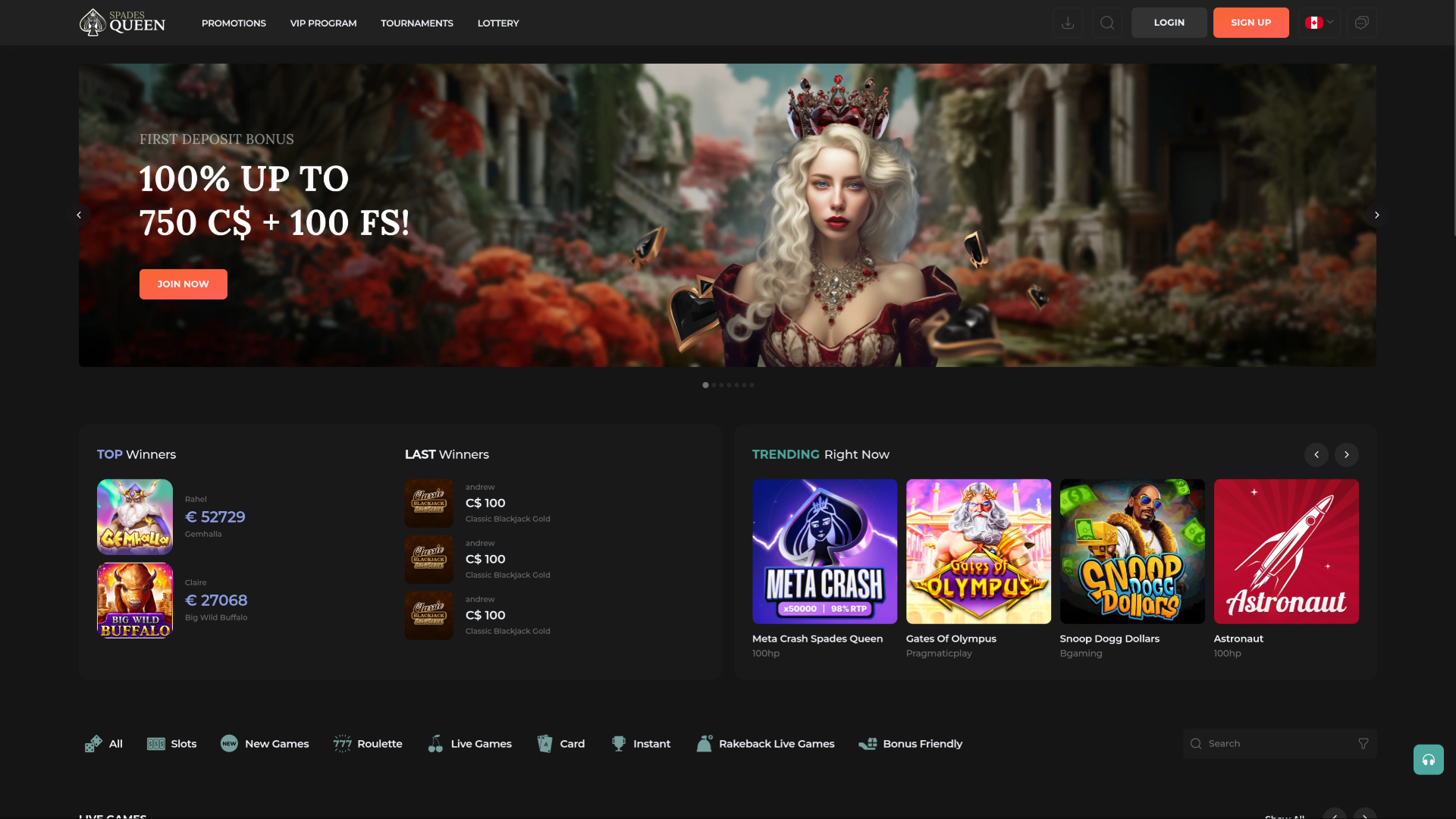
Task: Click the Meta Crash Spades Queen title
Action: [817, 639]
